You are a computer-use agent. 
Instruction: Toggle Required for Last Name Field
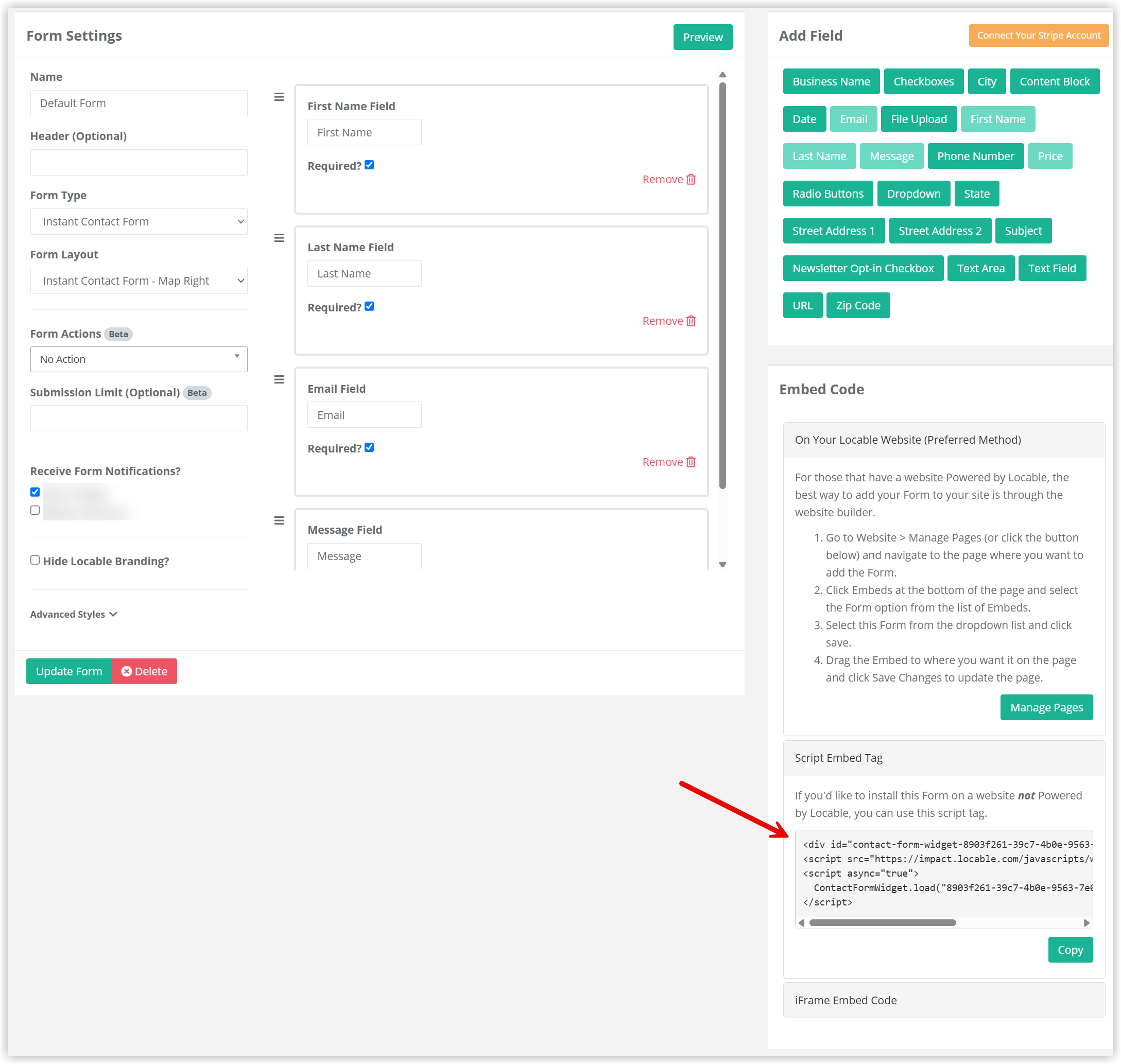tap(369, 306)
